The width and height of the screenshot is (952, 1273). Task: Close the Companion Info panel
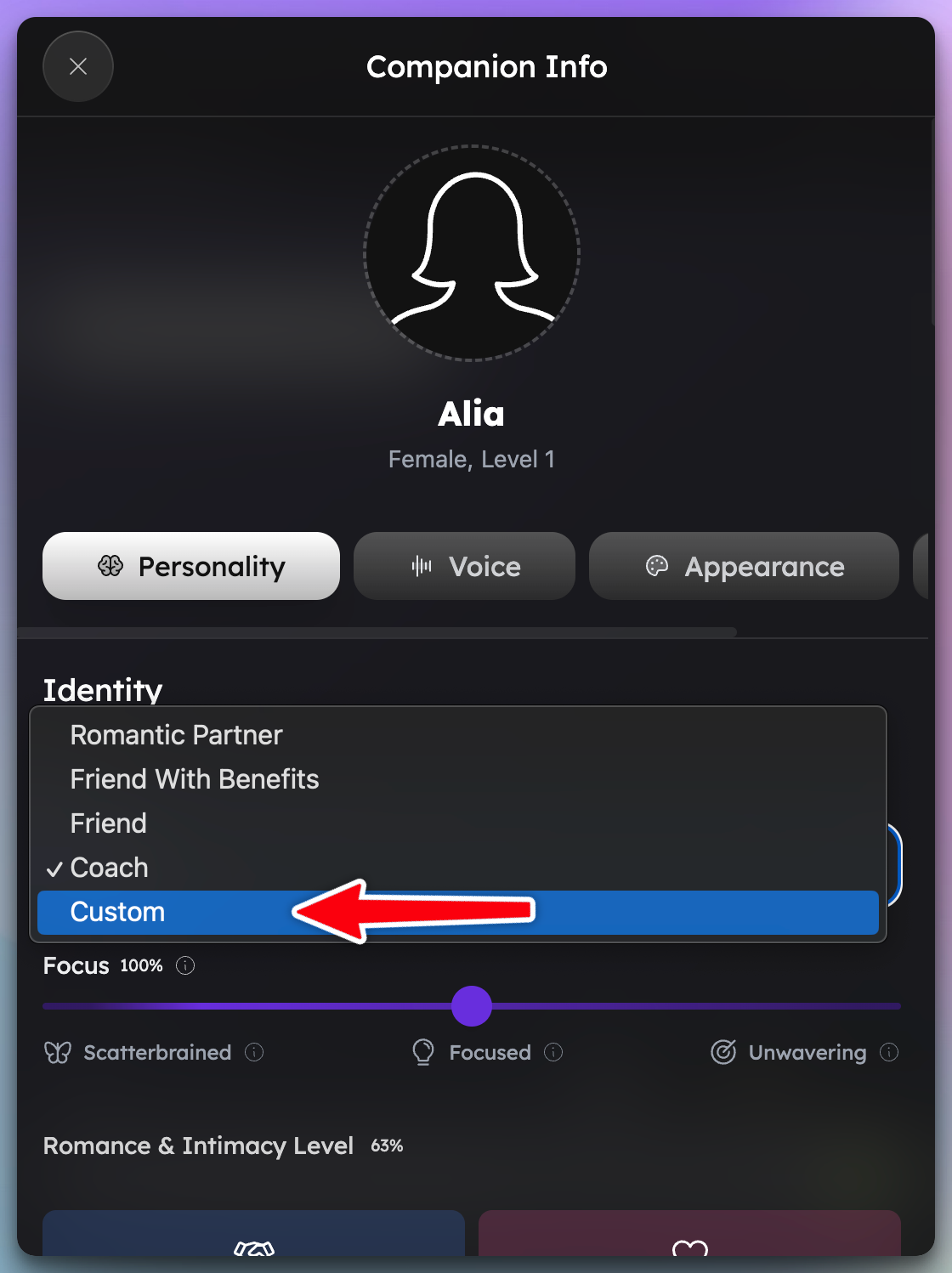coord(78,66)
